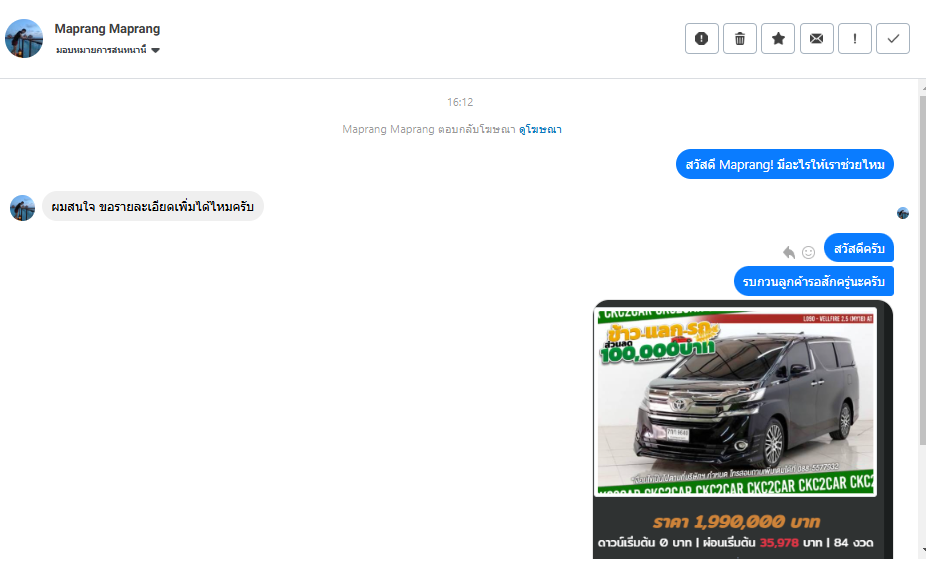Click the ราคา 1,990,000 บาท price text
The width and height of the screenshot is (926, 567).
click(x=736, y=522)
